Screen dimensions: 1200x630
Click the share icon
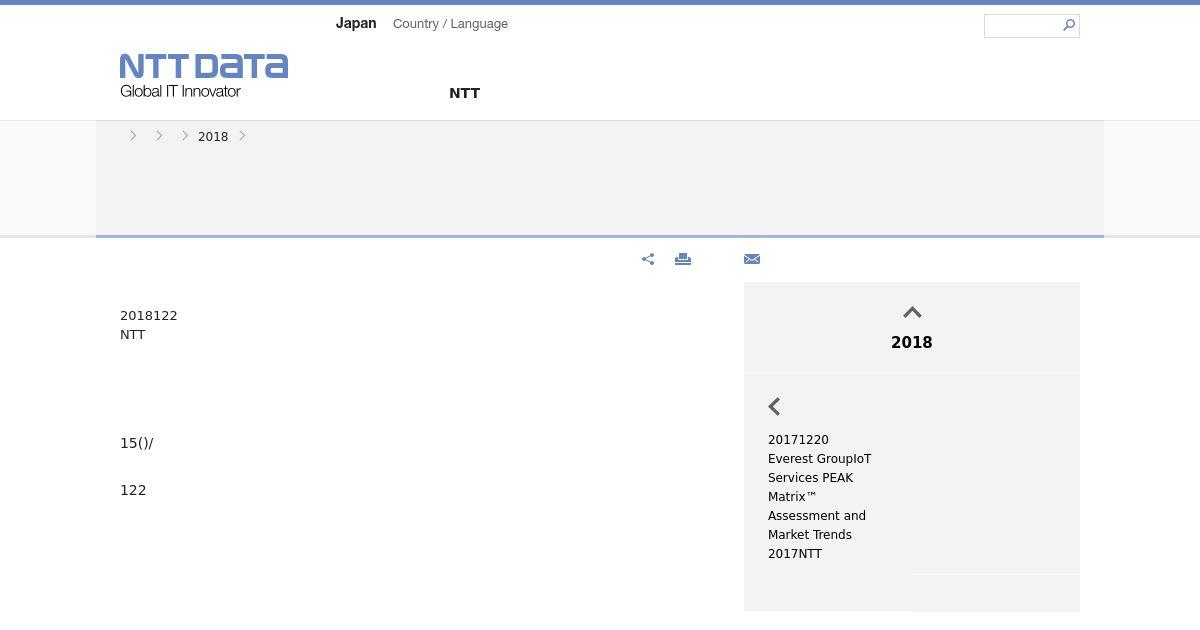[x=648, y=259]
